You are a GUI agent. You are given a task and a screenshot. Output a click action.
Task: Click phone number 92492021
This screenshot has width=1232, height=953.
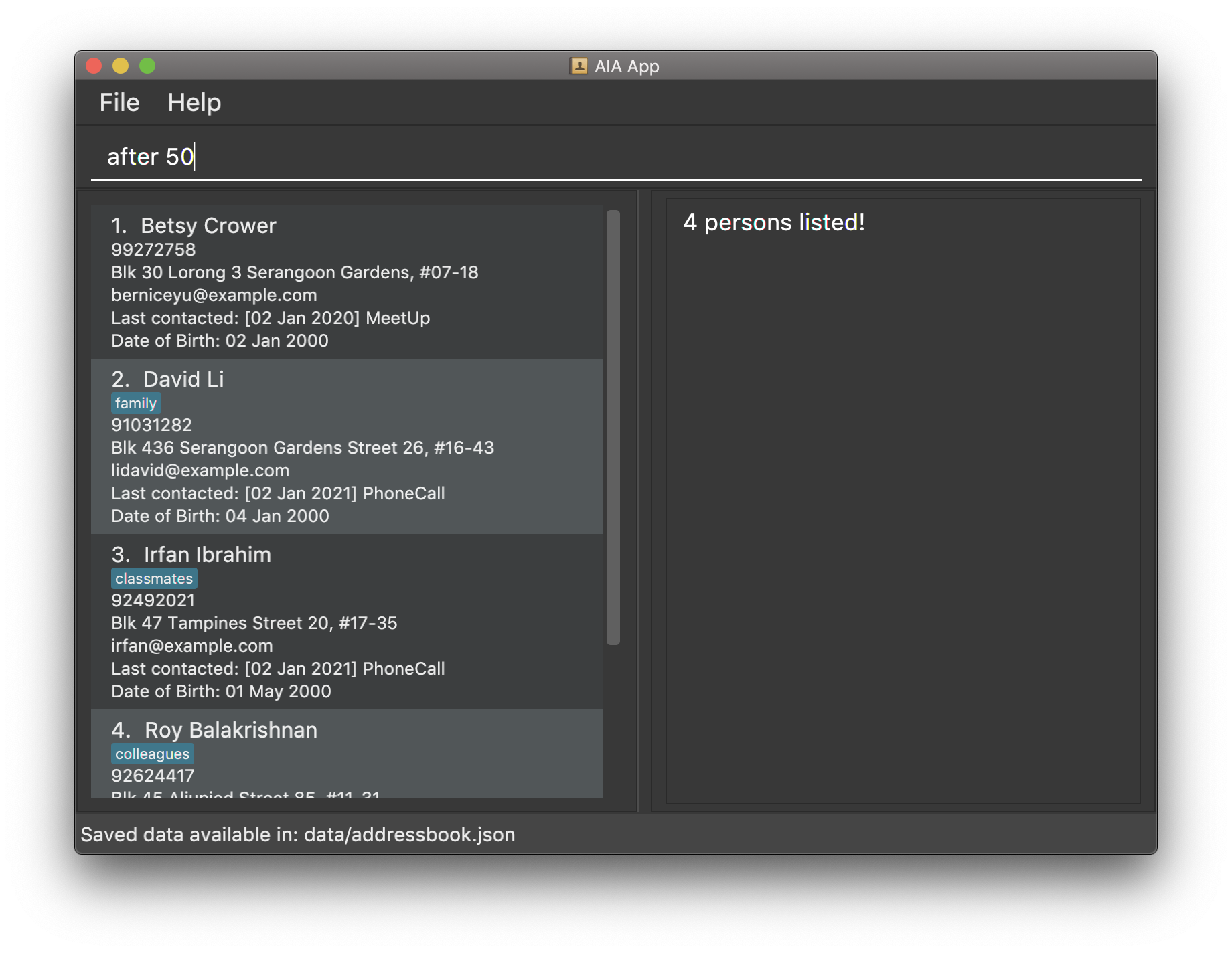click(x=153, y=600)
